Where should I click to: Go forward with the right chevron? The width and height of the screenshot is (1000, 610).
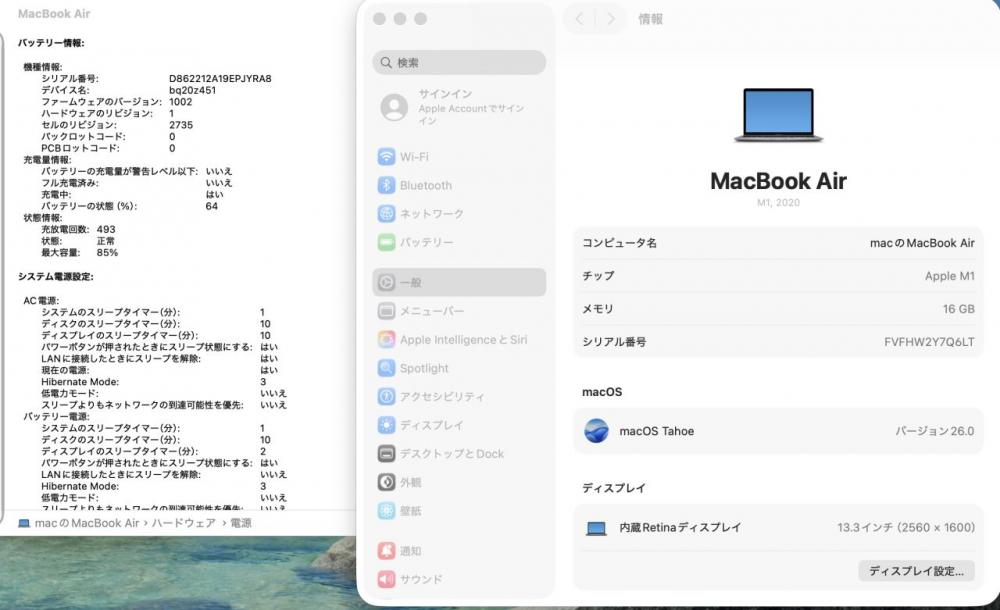[610, 19]
